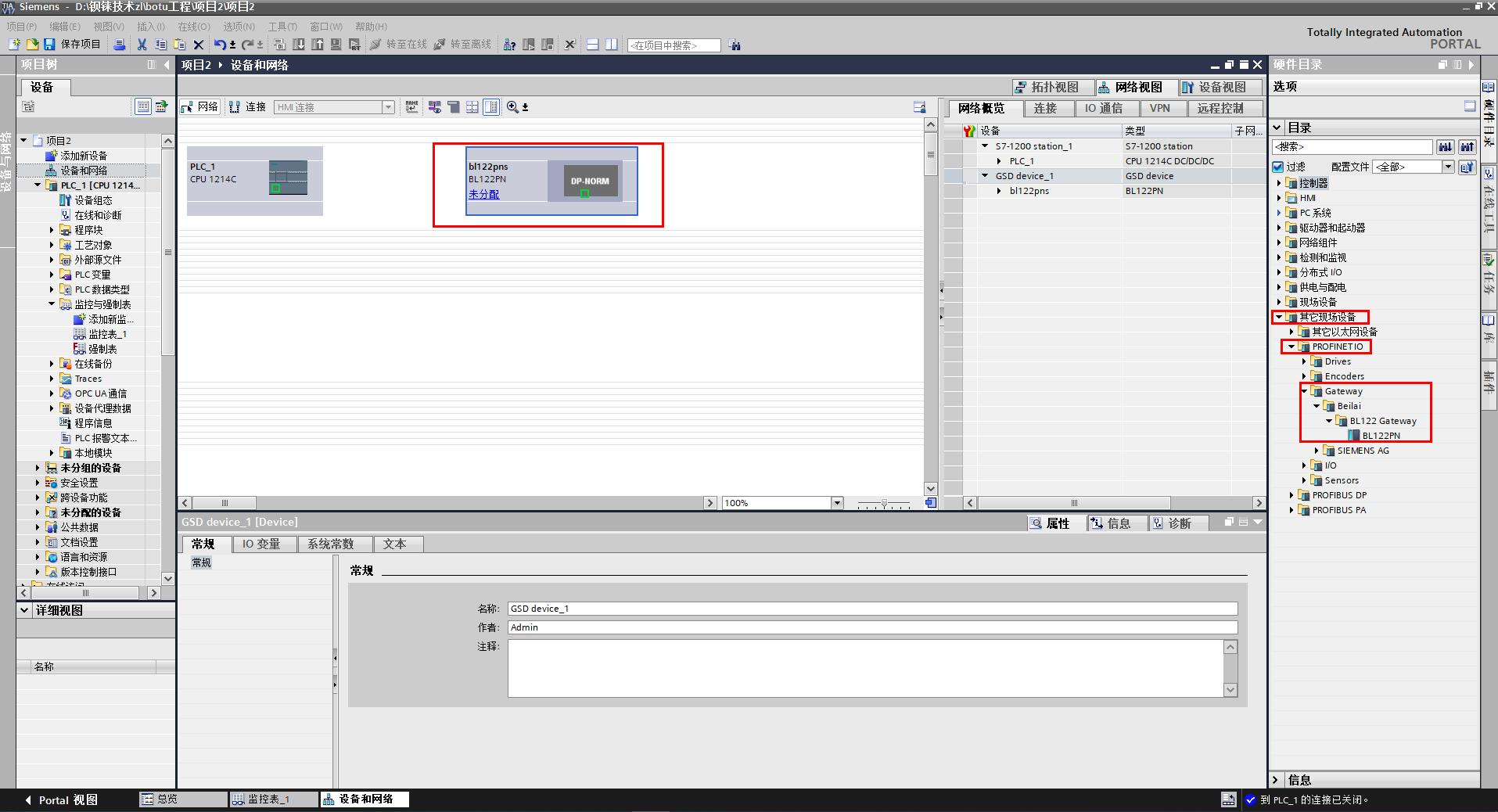Click the 在项目中搜索 search field

pos(674,45)
